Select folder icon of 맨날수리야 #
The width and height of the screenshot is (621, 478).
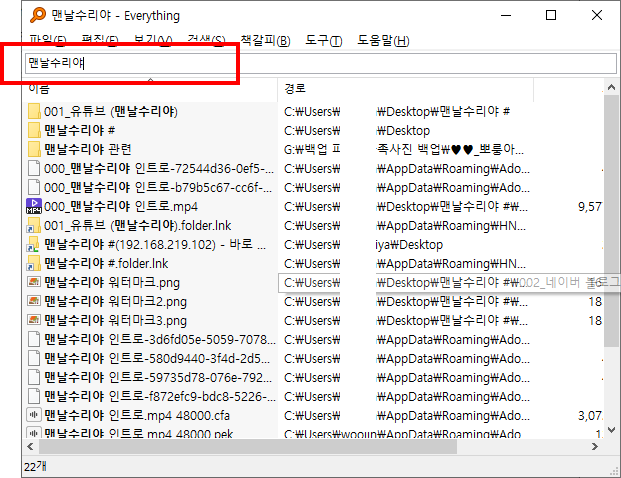tap(34, 130)
